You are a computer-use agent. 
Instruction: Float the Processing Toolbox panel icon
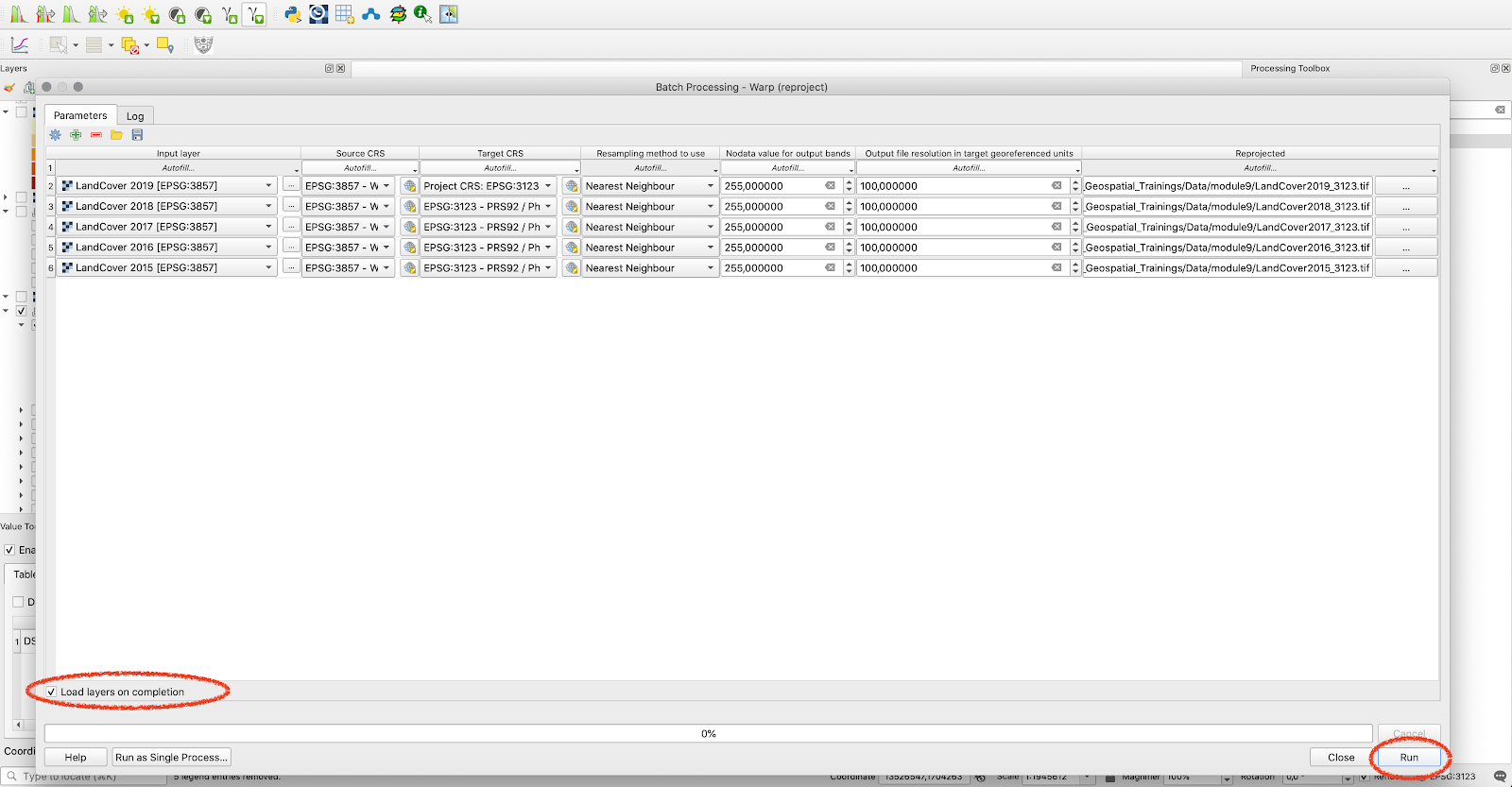(1495, 68)
